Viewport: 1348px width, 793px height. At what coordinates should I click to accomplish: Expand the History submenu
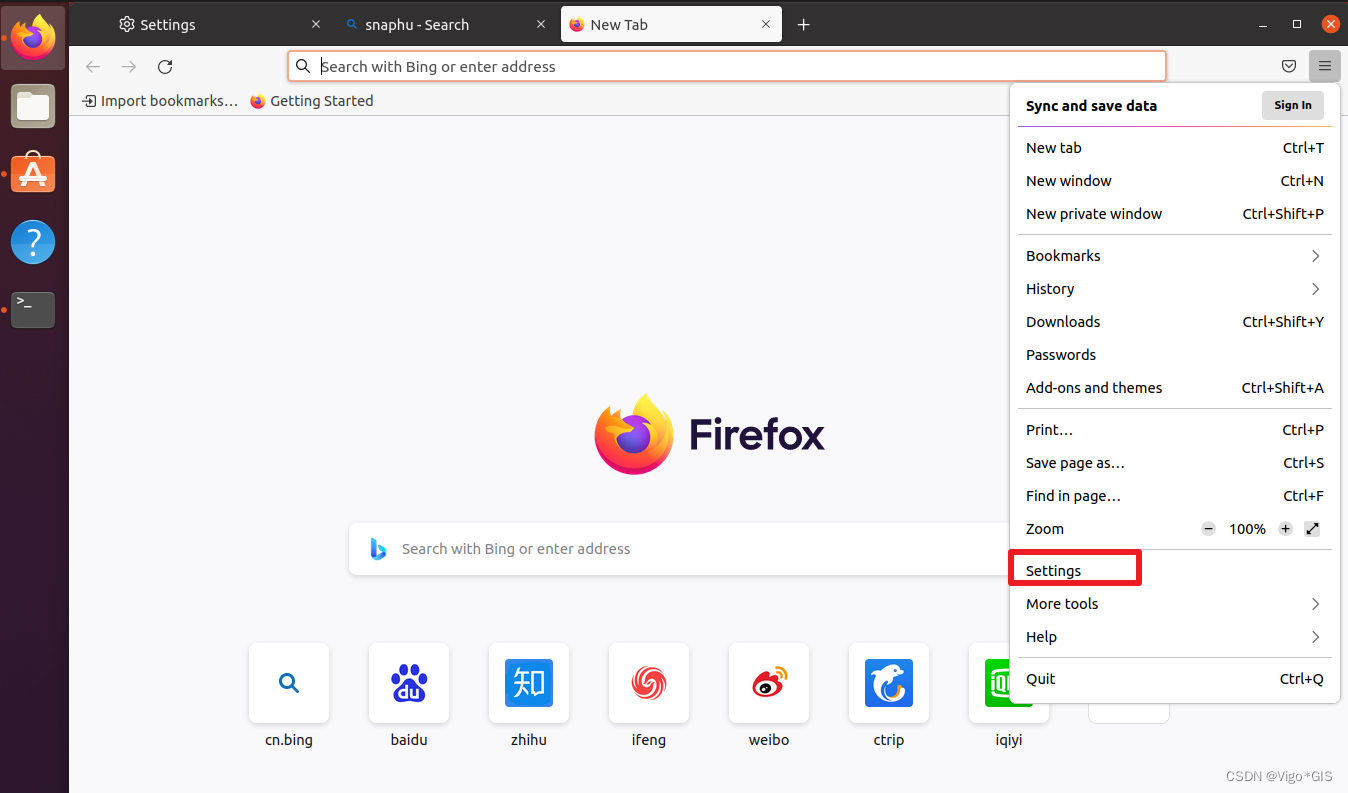[1175, 289]
